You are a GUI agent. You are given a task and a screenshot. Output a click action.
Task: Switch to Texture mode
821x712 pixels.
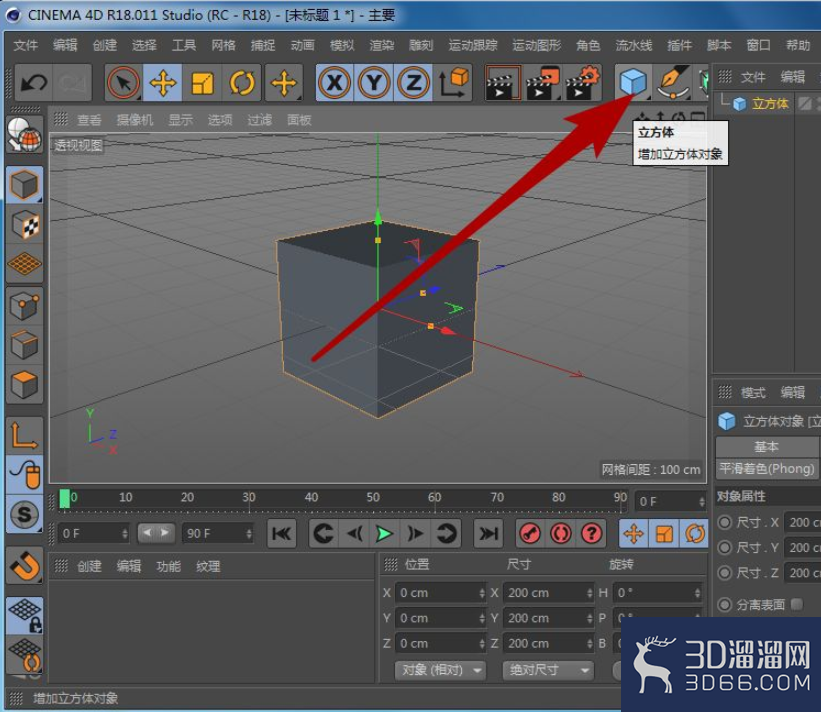tap(24, 225)
